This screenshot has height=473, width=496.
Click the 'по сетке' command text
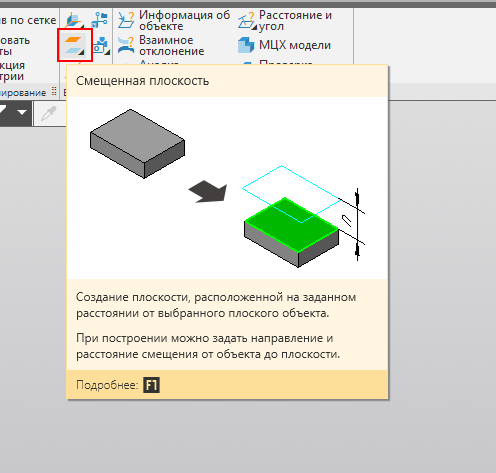[33, 20]
